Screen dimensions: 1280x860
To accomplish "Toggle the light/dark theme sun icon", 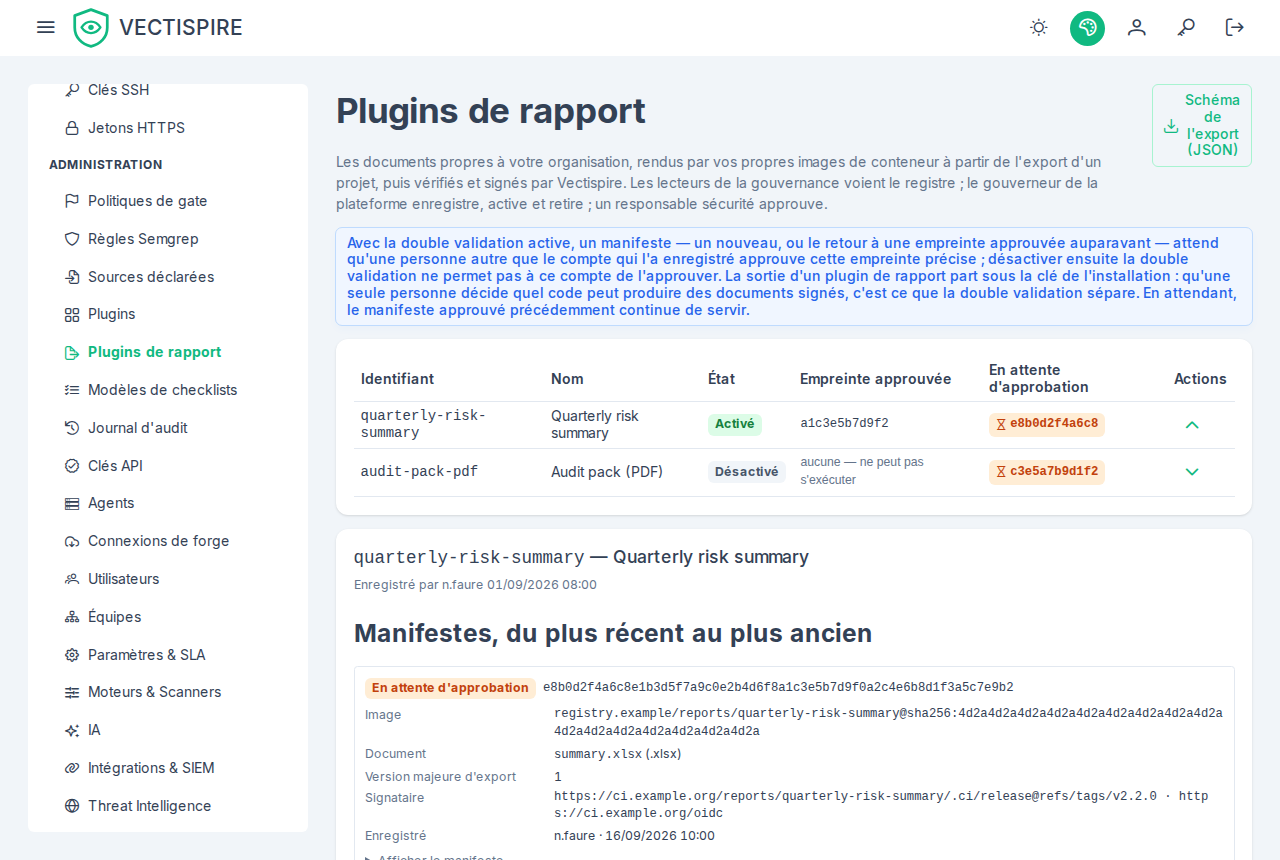I will tap(1039, 27).
